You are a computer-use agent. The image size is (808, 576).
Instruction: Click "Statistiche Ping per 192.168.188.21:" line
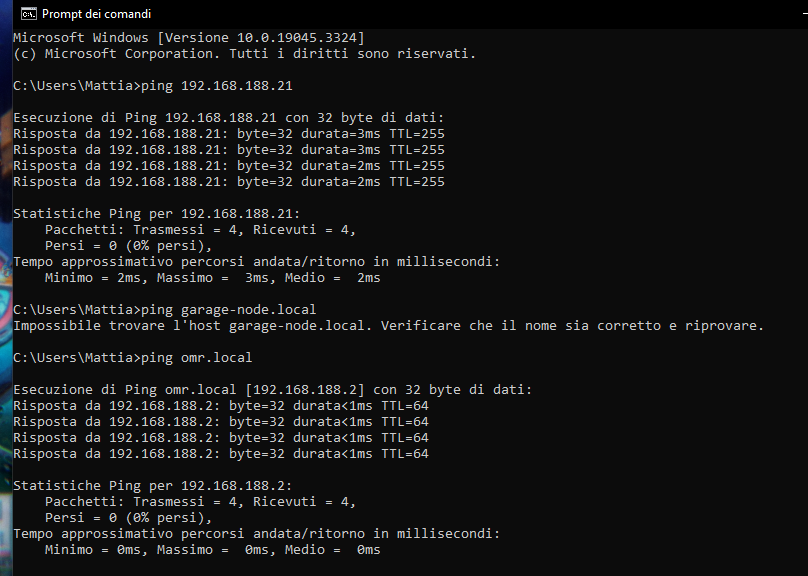157,213
